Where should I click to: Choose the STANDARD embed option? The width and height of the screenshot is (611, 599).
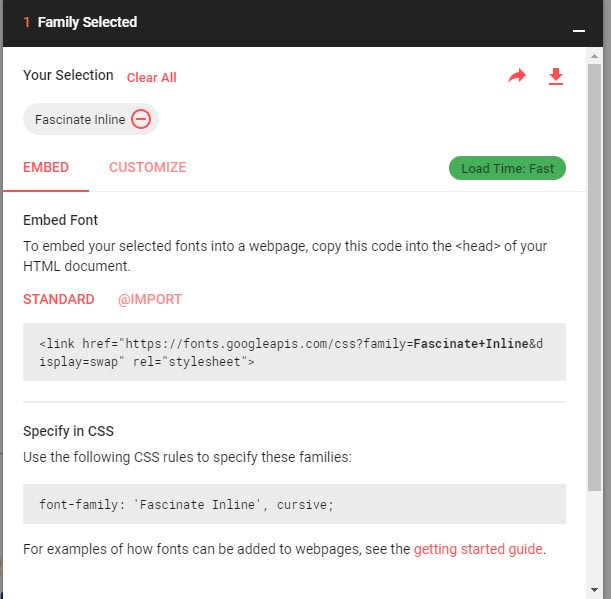[x=58, y=299]
